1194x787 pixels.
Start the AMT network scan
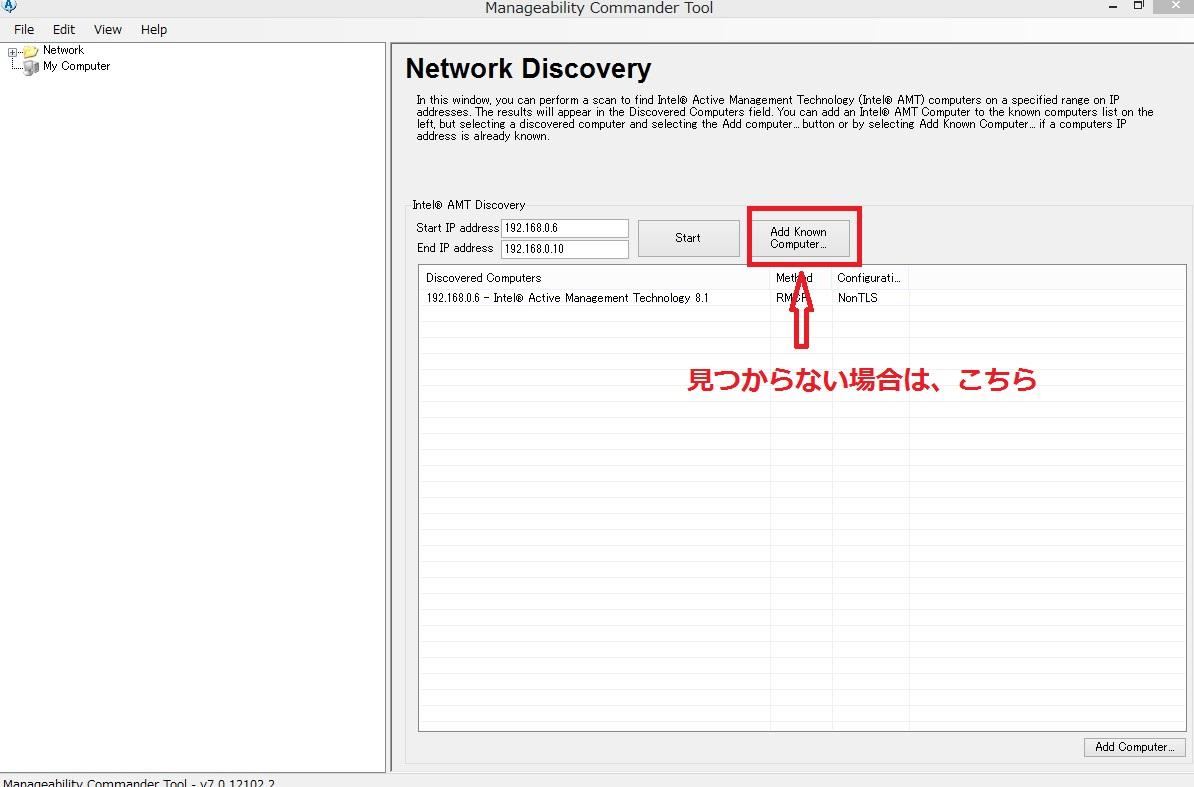click(688, 238)
